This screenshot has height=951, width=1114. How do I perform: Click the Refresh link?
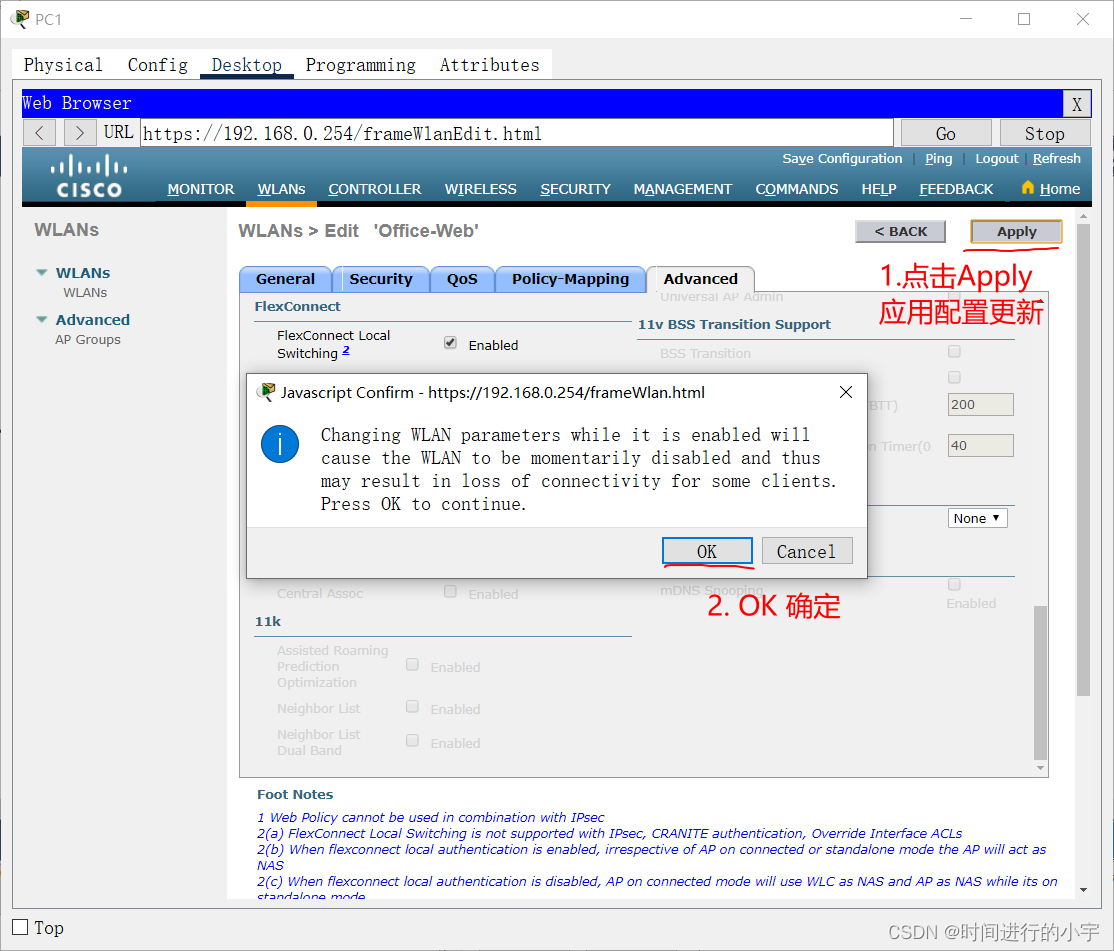point(1056,158)
